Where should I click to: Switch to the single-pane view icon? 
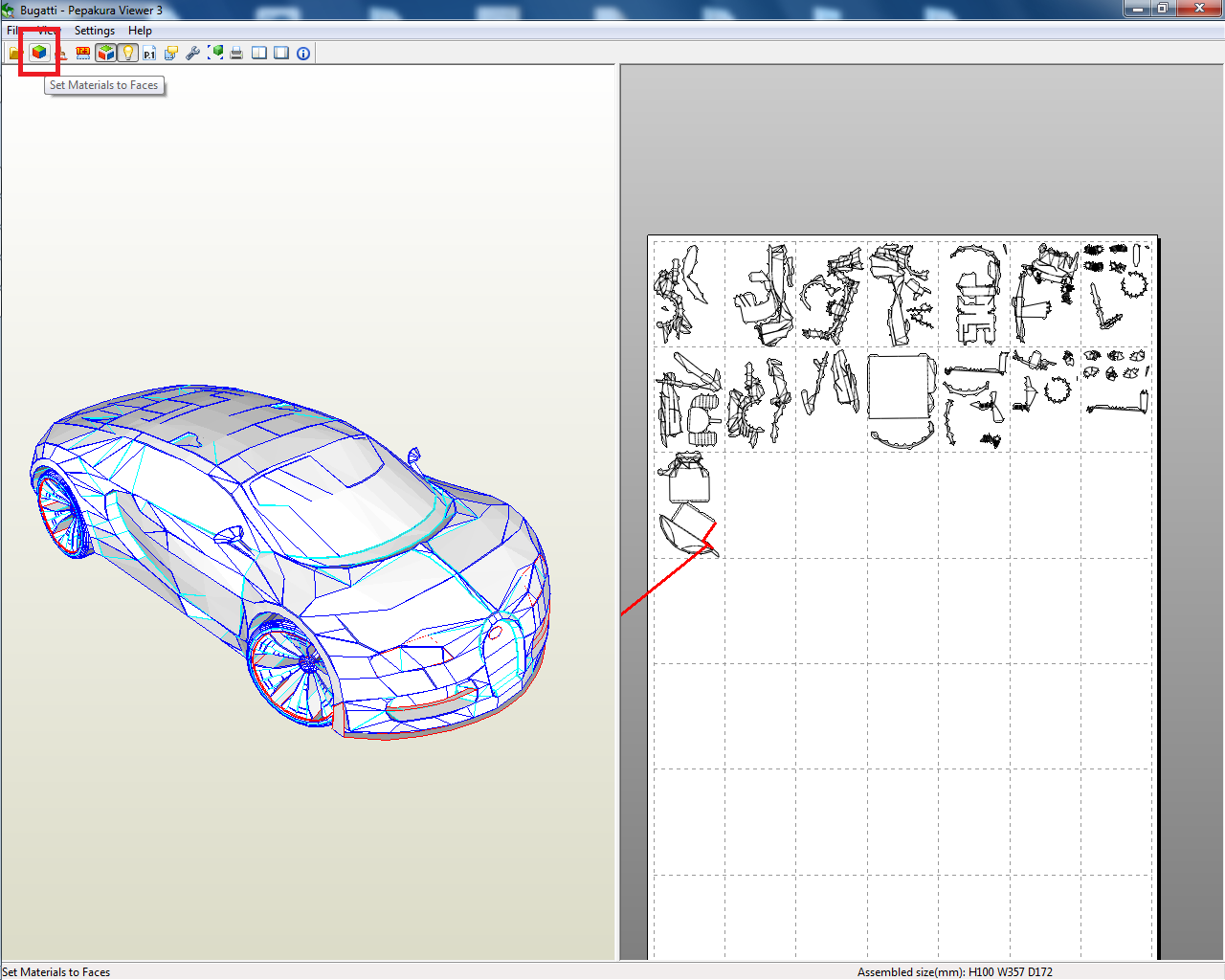pyautogui.click(x=281, y=54)
